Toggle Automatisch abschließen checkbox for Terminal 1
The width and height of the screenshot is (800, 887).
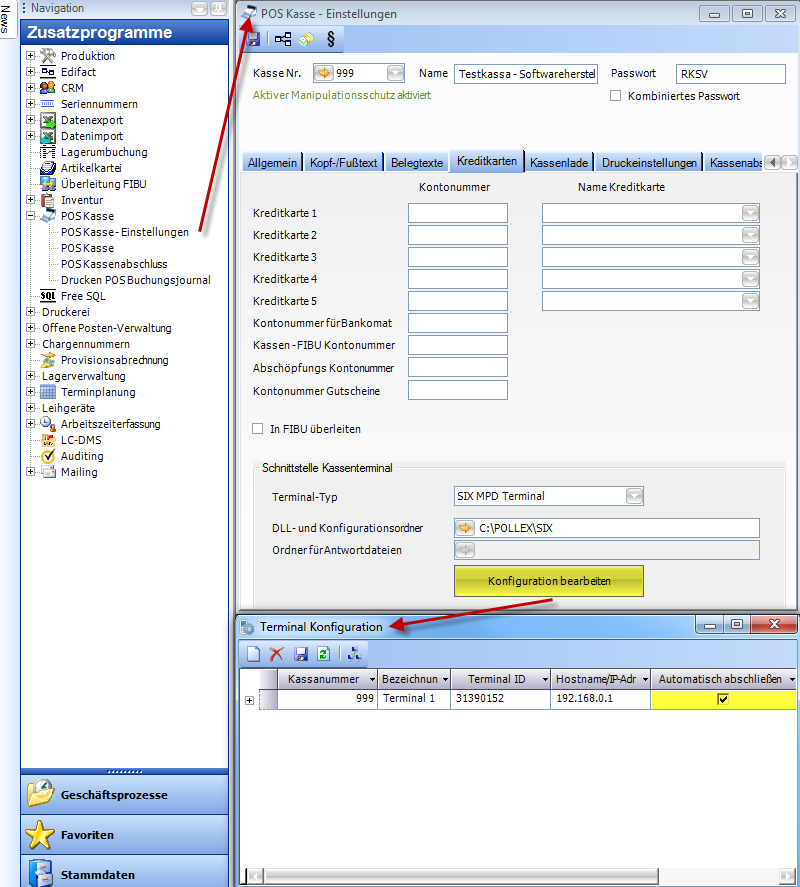click(723, 699)
